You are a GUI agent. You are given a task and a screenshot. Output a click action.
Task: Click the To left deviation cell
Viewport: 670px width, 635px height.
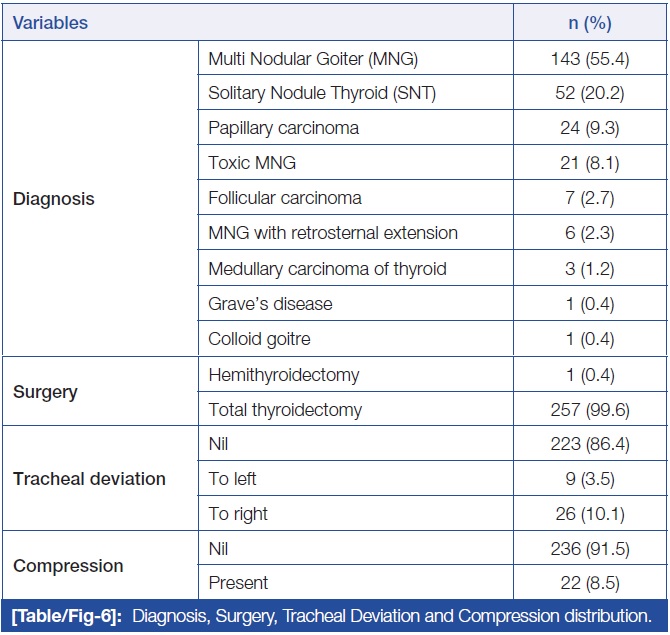click(232, 479)
